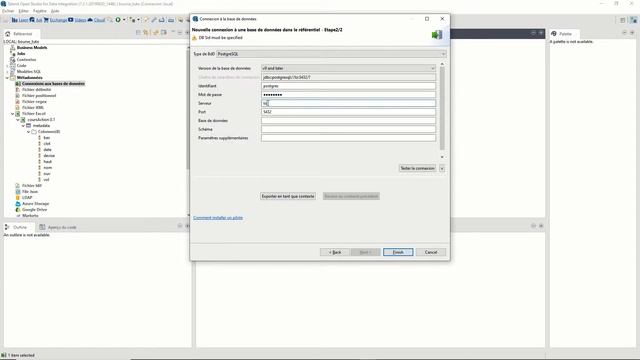This screenshot has height=360, width=640.
Task: Select Contextes node in repository tree
Action: (x=27, y=60)
